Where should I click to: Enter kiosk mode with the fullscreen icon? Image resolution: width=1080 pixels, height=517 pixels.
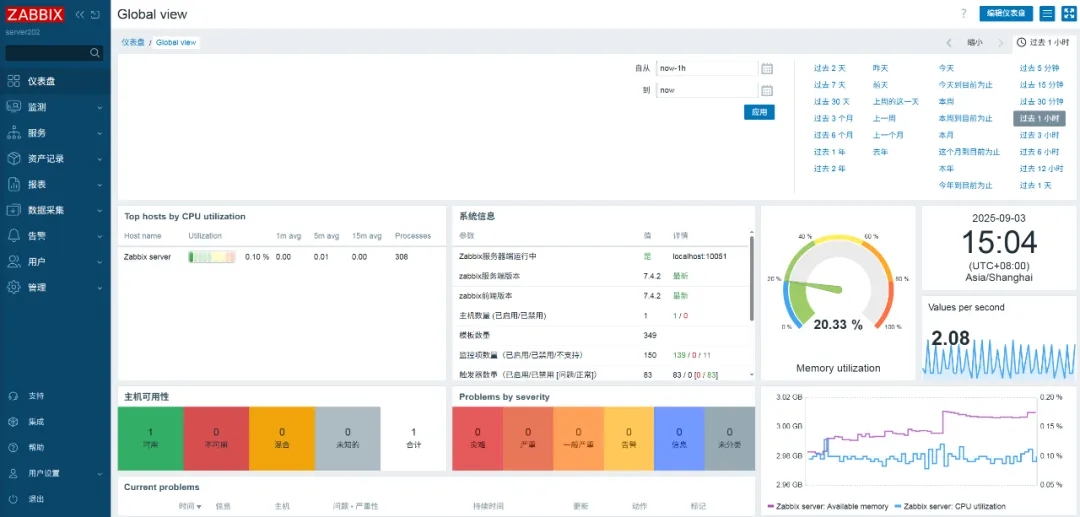[x=1068, y=14]
